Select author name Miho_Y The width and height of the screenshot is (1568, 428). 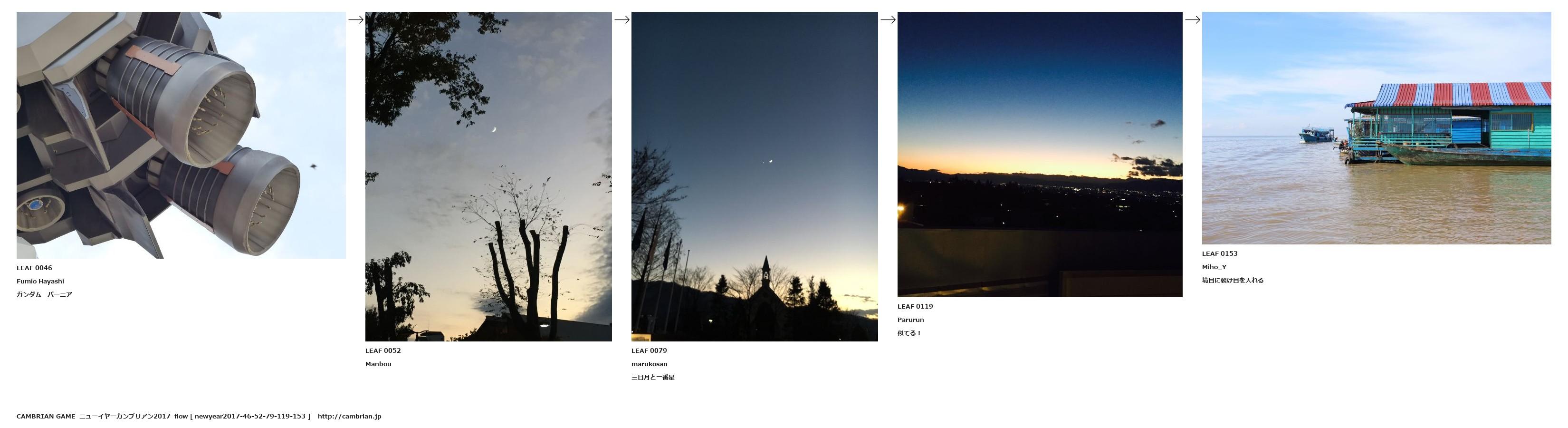point(1214,267)
